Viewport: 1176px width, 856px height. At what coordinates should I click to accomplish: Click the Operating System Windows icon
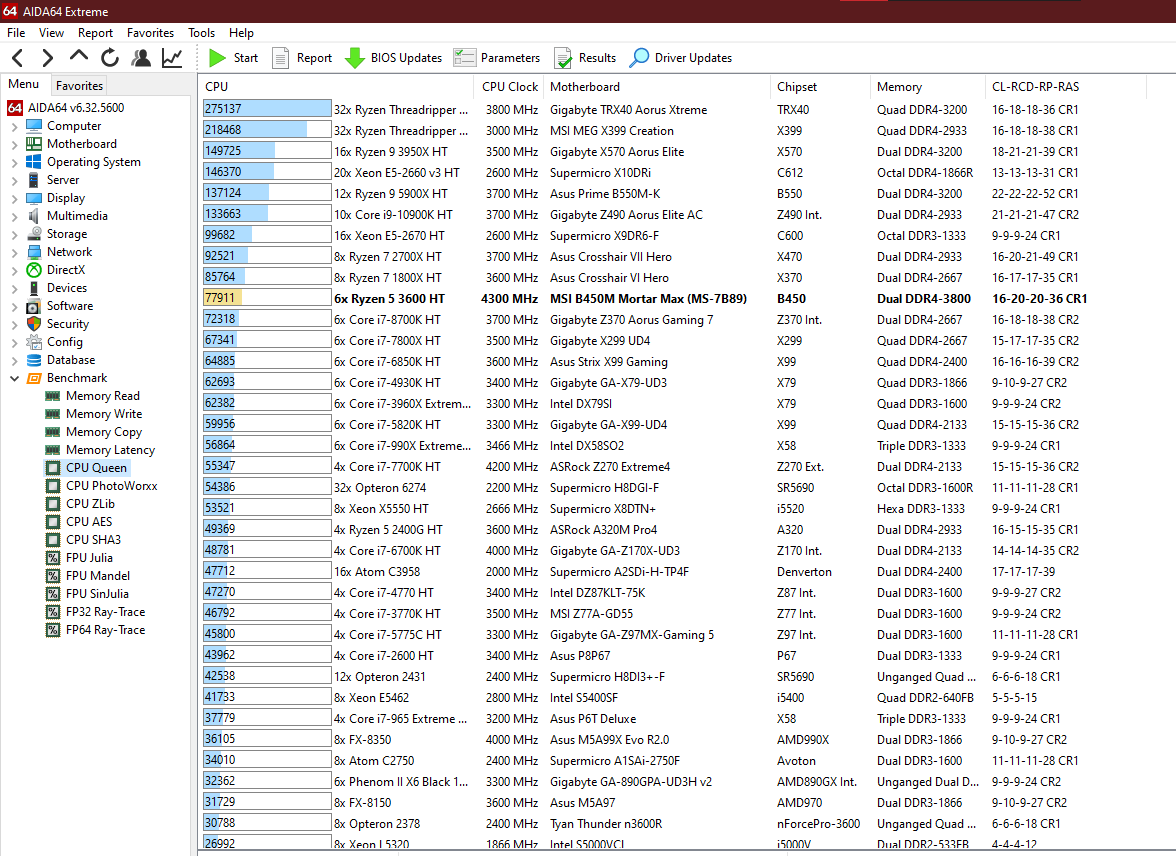(x=34, y=162)
